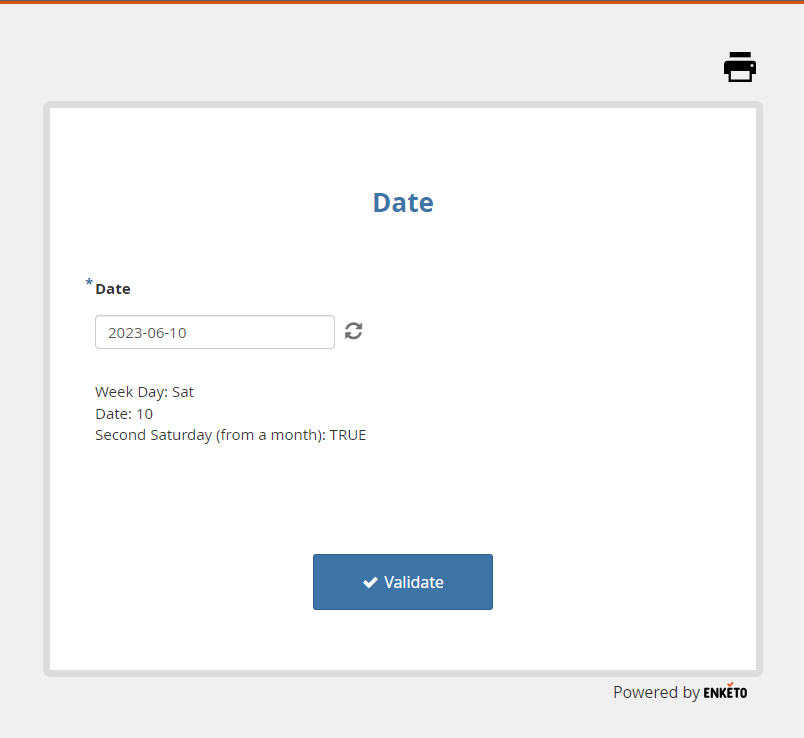804x738 pixels.
Task: Click the "Date" form title heading
Action: pyautogui.click(x=403, y=203)
